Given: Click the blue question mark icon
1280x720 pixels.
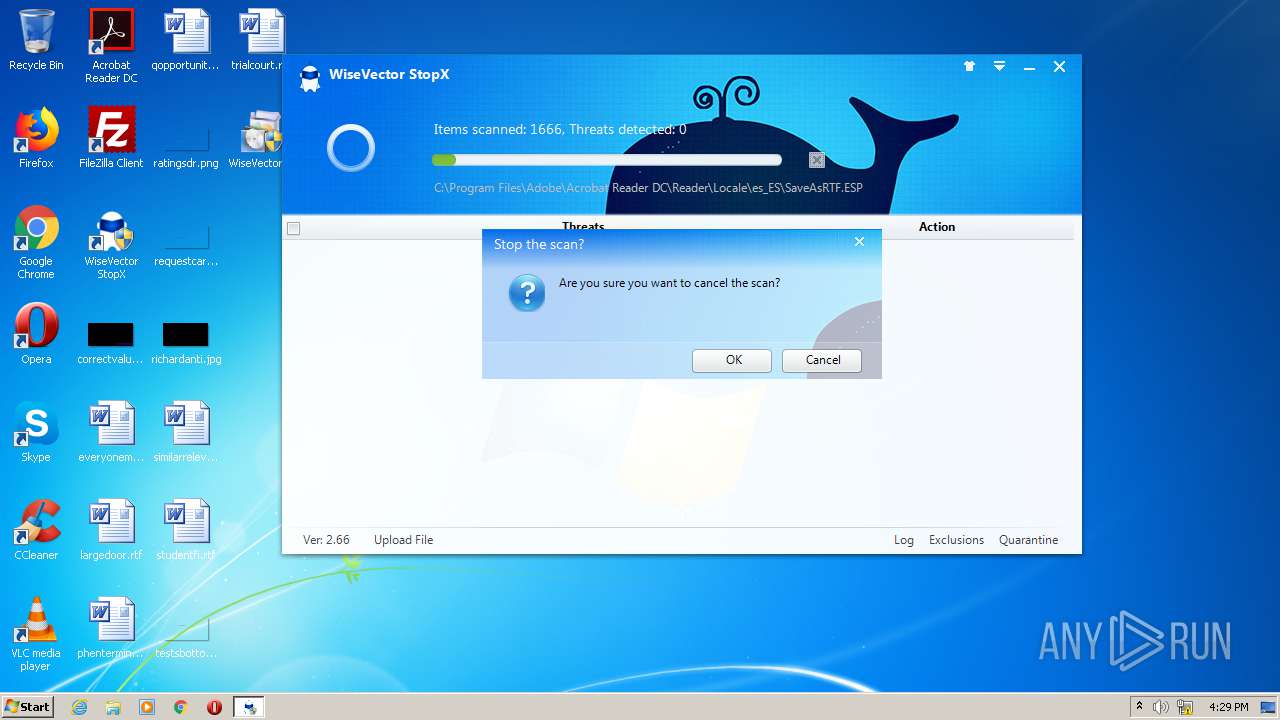Looking at the screenshot, I should 527,293.
